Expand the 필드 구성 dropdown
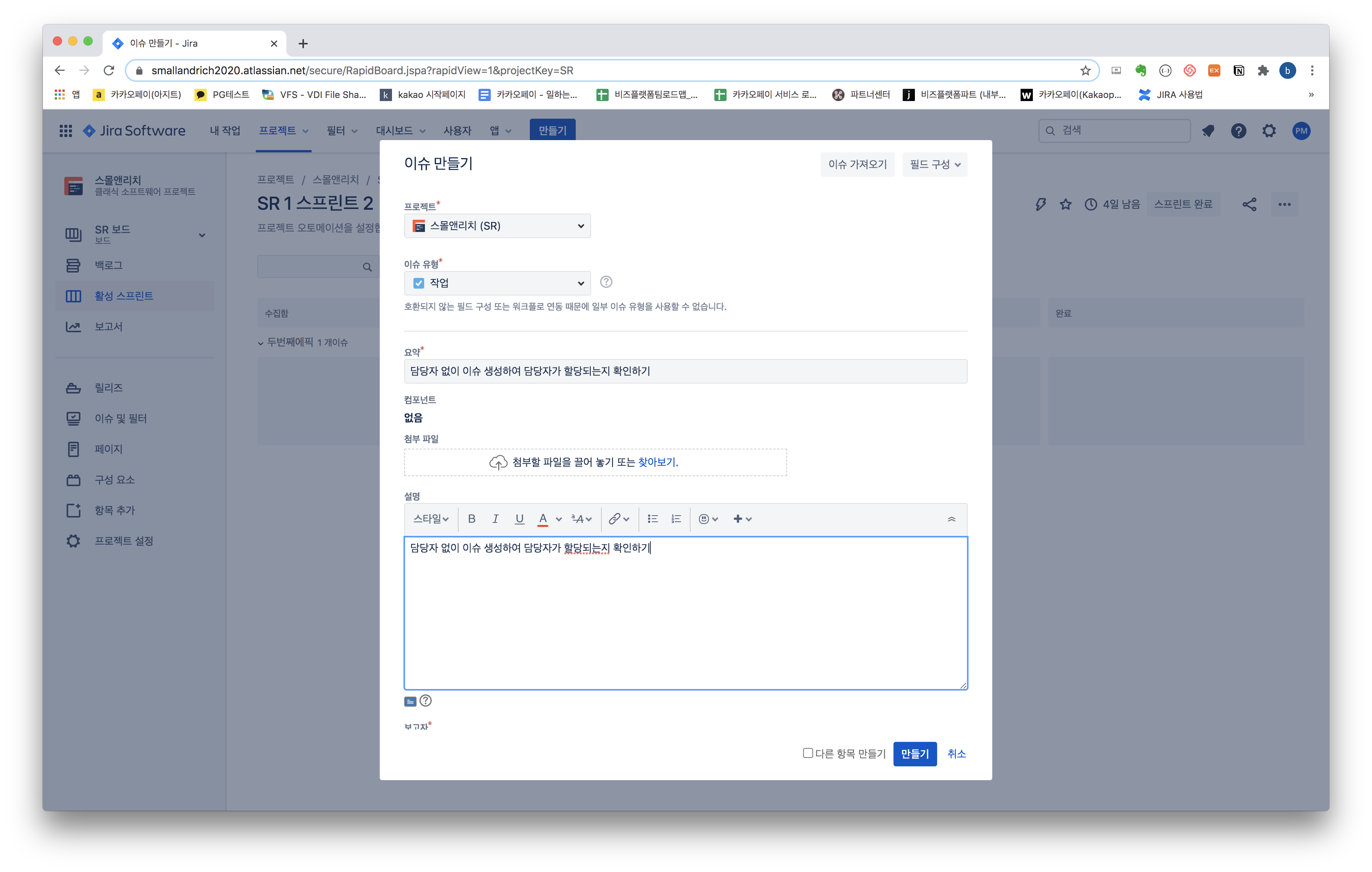This screenshot has height=872, width=1372. click(x=934, y=165)
